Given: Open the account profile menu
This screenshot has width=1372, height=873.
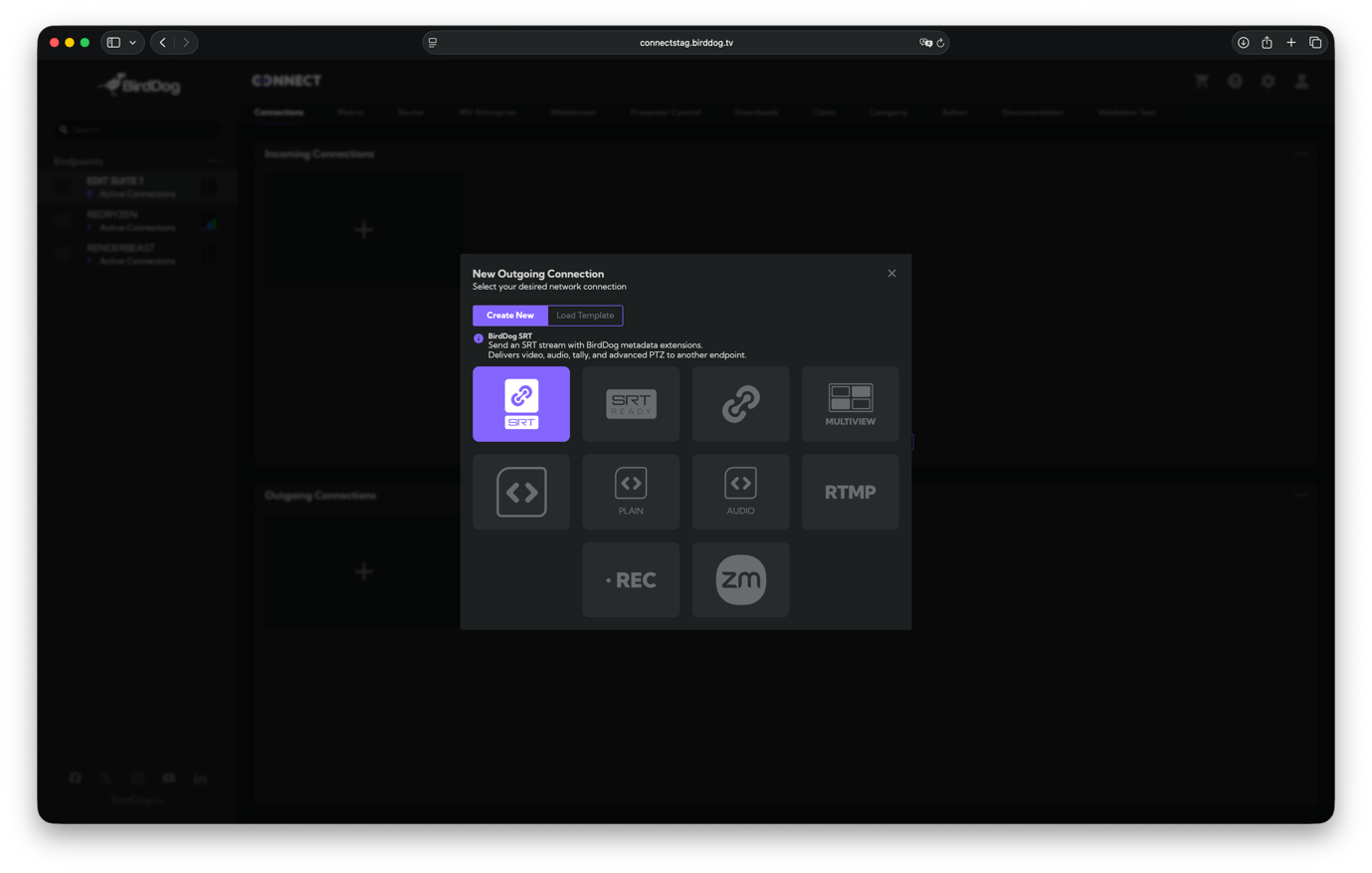Looking at the screenshot, I should coord(1301,81).
